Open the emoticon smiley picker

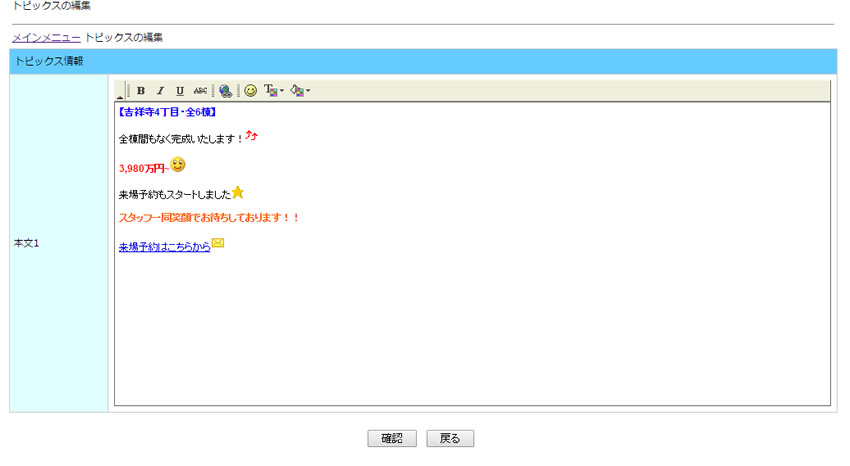(250, 90)
